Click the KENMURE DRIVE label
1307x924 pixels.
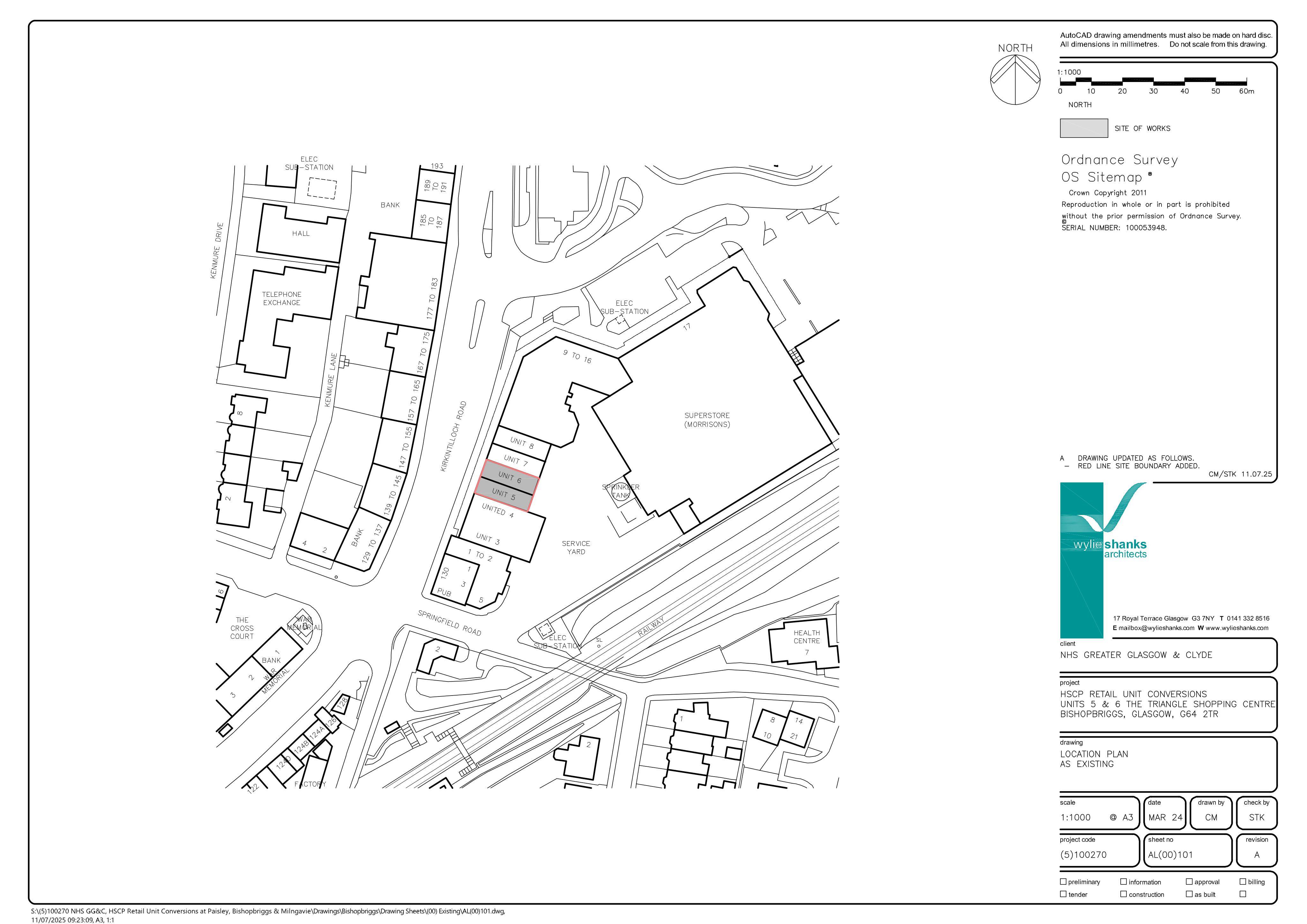pos(217,250)
